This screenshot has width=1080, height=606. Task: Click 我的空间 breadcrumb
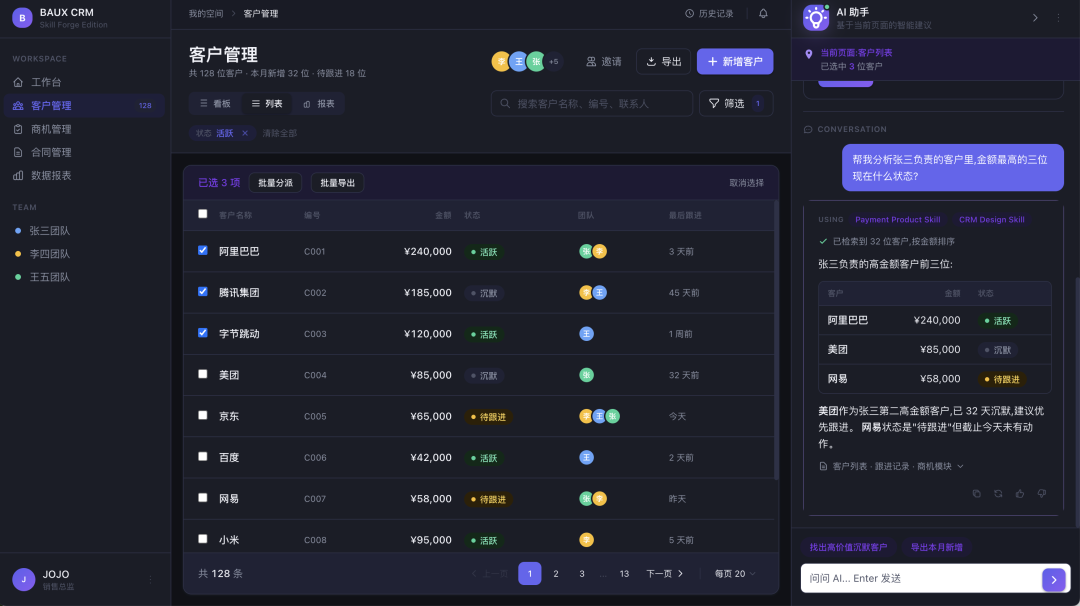click(206, 14)
